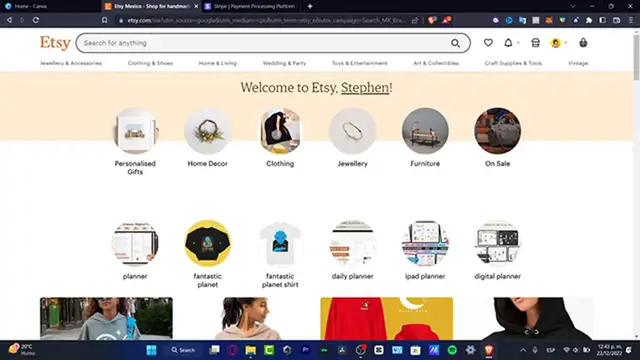640x360 pixels.
Task: Open the Craft Supplies & Tools menu
Action: (513, 63)
